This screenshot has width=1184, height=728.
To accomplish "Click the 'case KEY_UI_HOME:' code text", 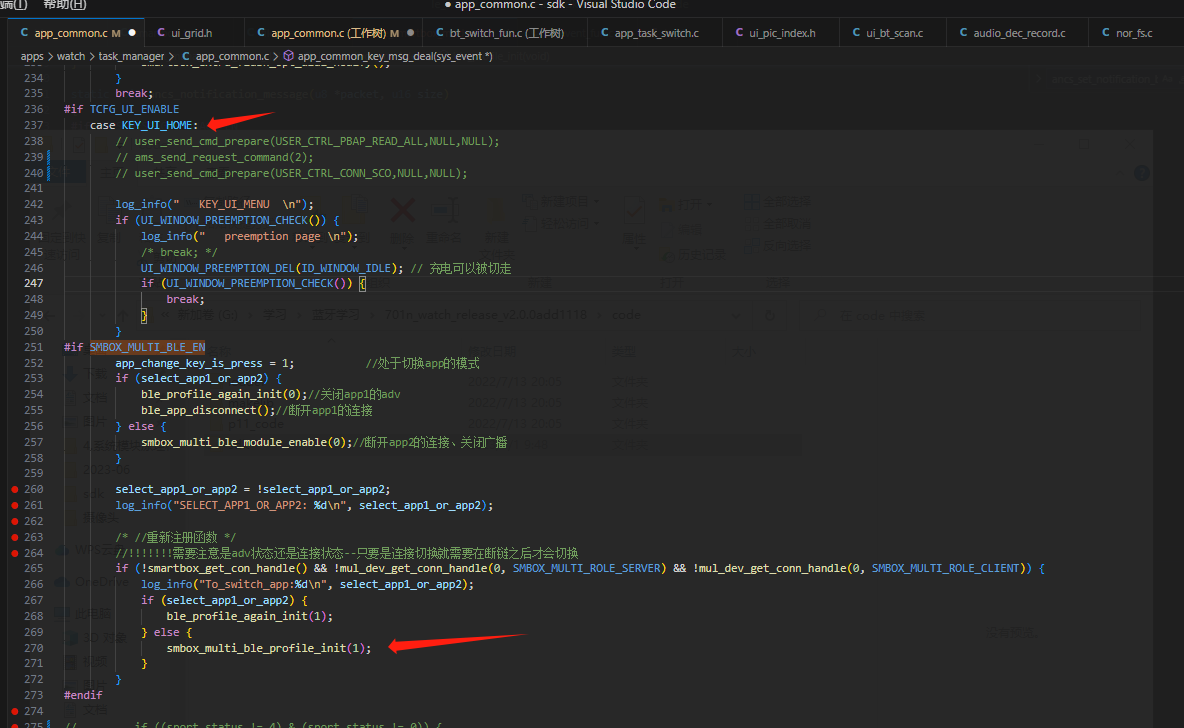I will [x=143, y=125].
